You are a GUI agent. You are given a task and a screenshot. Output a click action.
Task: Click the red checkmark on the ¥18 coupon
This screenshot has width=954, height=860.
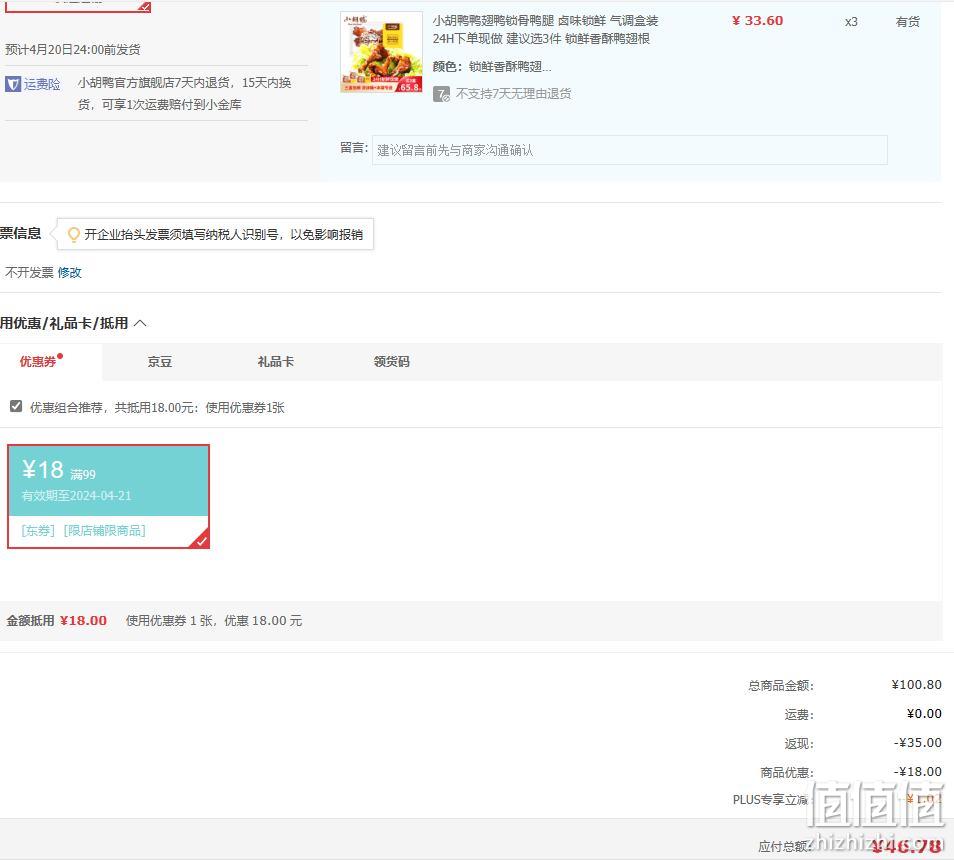click(201, 540)
